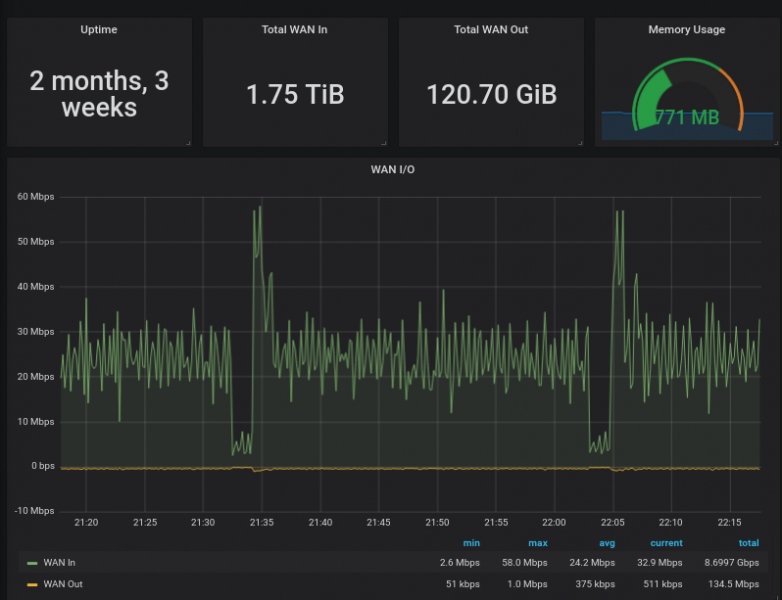Open the Total WAN Out panel menu
This screenshot has height=600, width=782.
(490, 30)
